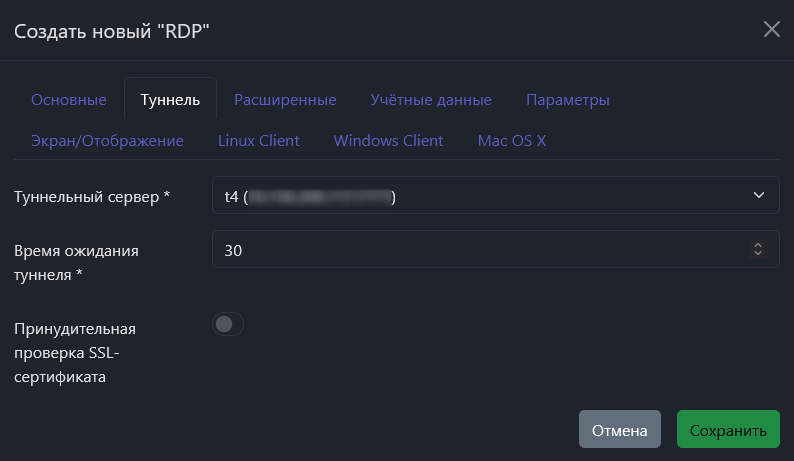This screenshot has height=461, width=794.
Task: Click the Отмена button
Action: [619, 431]
